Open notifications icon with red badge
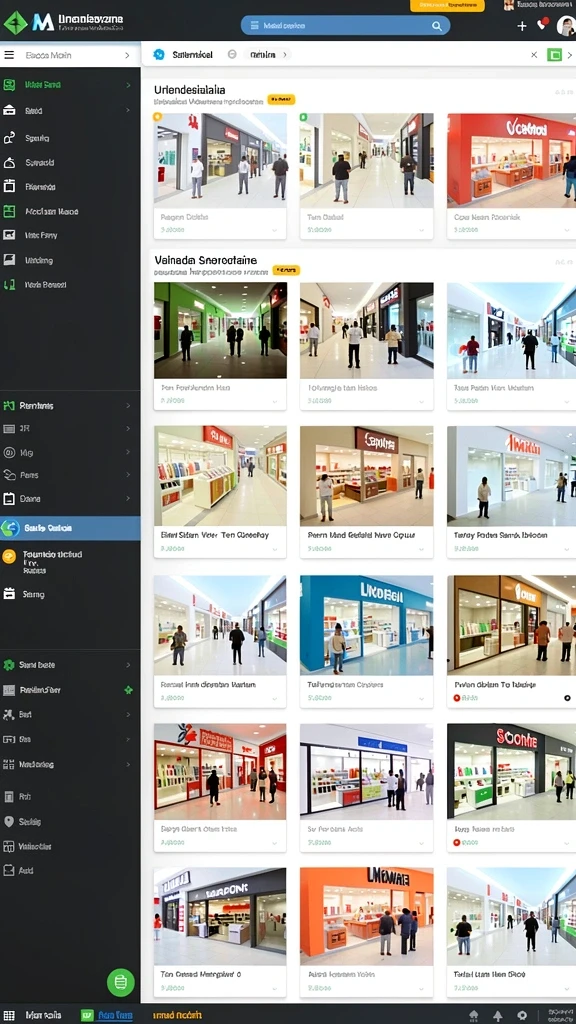Image resolution: width=576 pixels, height=1024 pixels. pyautogui.click(x=542, y=24)
